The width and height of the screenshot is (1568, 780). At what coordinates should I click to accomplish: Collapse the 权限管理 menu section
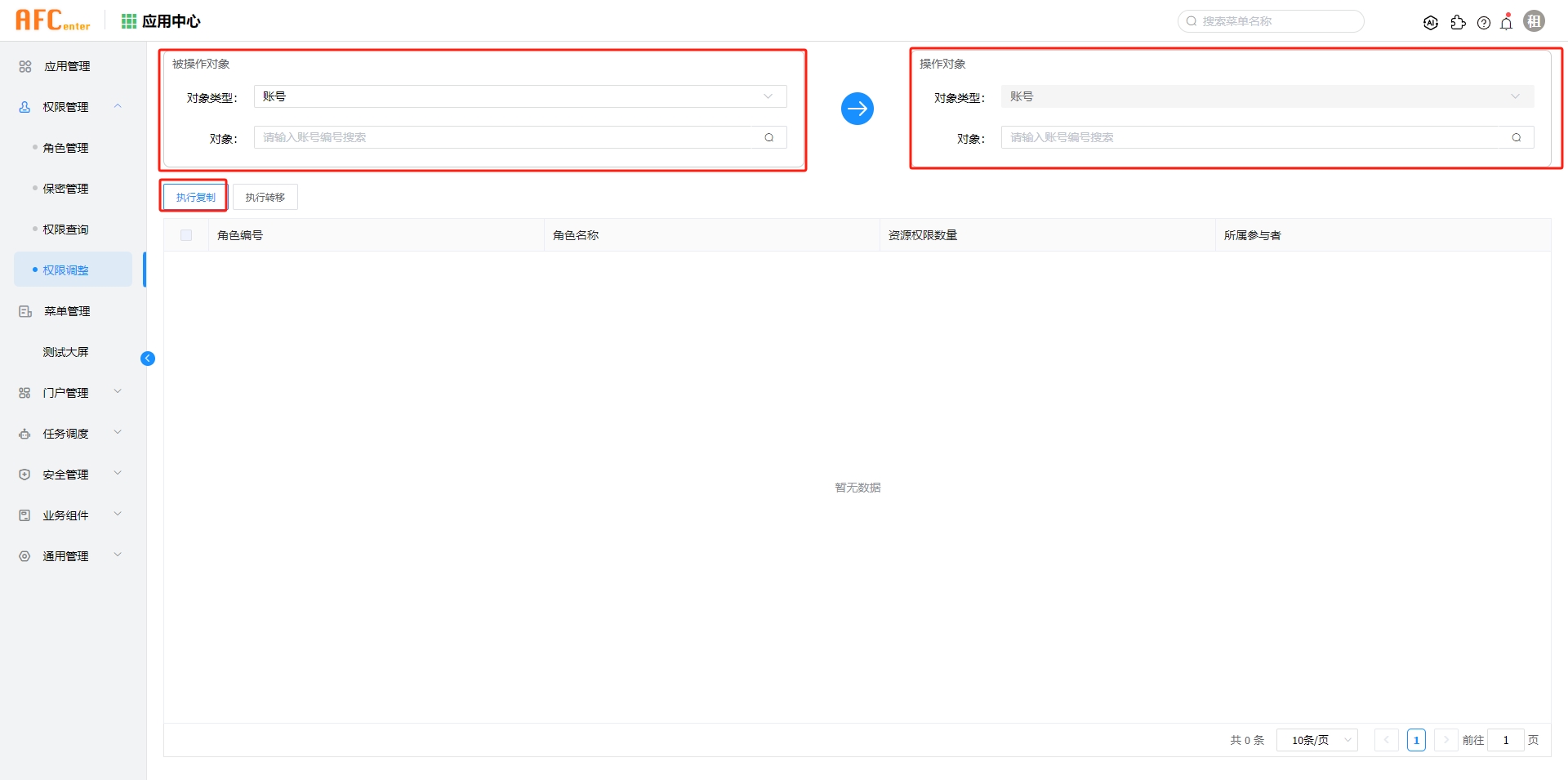coord(118,106)
